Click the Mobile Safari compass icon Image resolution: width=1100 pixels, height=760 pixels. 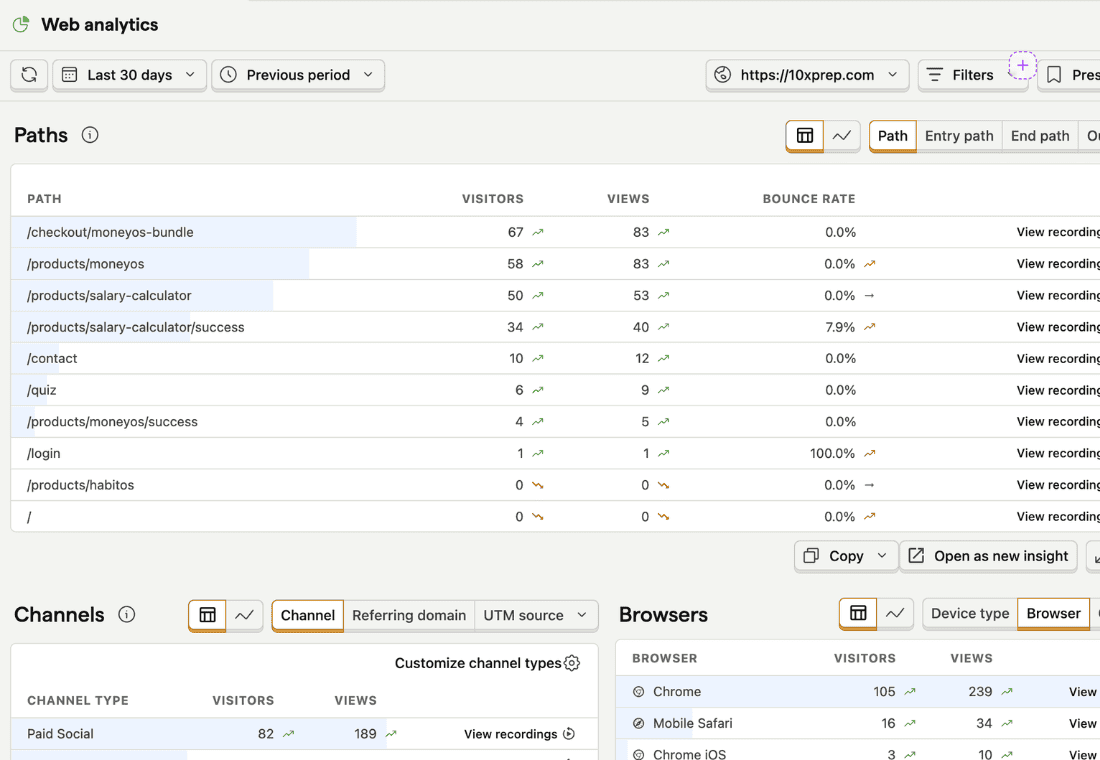coord(638,724)
